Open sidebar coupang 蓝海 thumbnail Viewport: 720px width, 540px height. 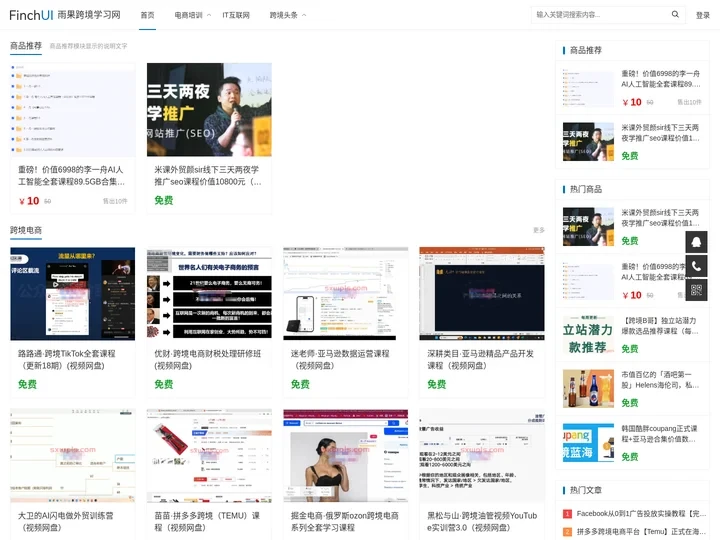pyautogui.click(x=588, y=443)
